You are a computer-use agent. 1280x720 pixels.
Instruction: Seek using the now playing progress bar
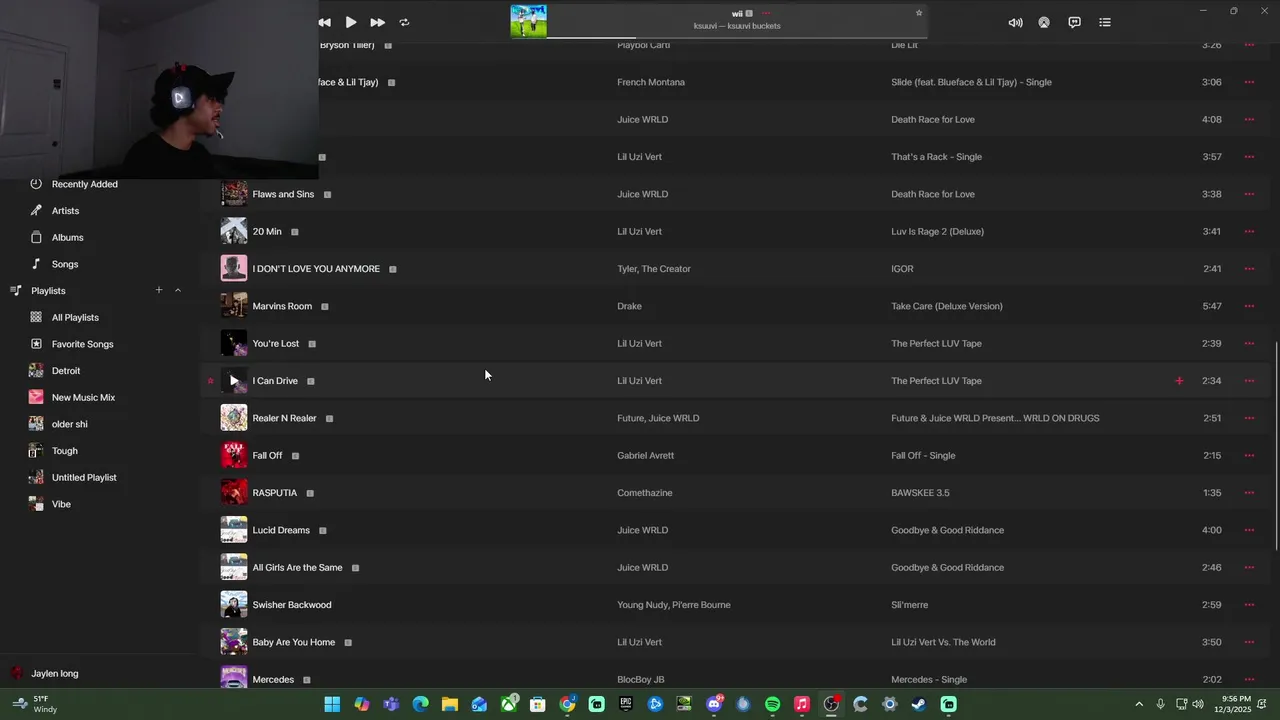[737, 38]
